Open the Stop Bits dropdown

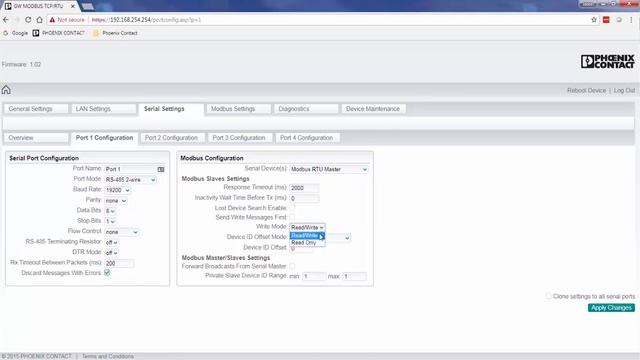pos(110,221)
